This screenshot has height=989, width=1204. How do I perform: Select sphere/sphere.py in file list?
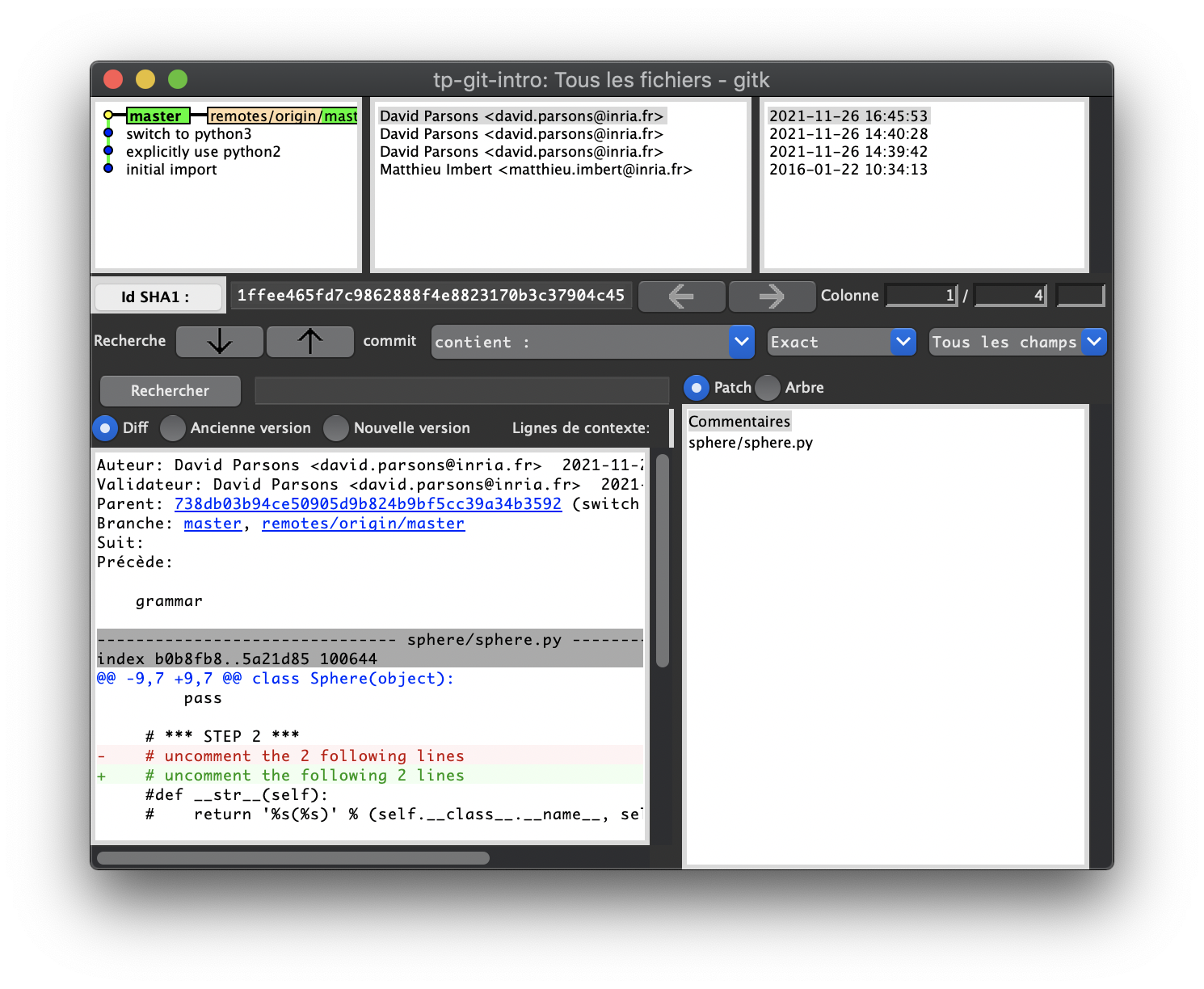pyautogui.click(x=750, y=443)
